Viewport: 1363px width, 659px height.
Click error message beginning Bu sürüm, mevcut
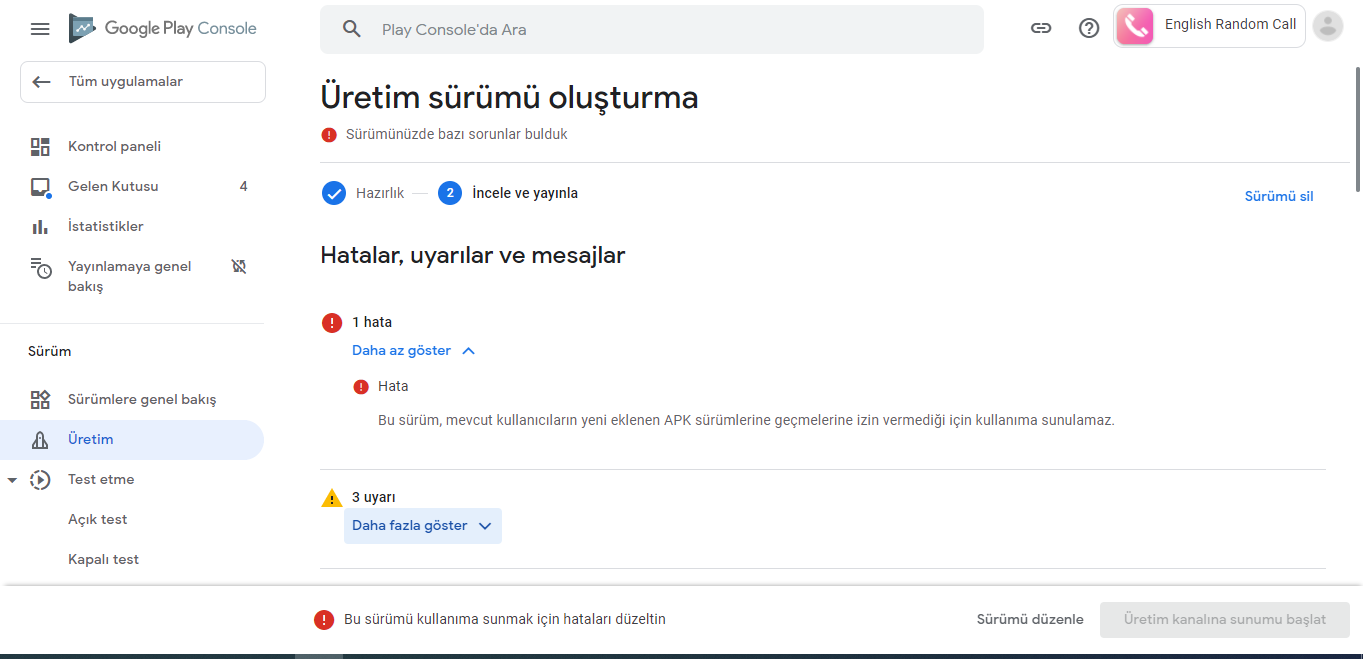coord(746,421)
